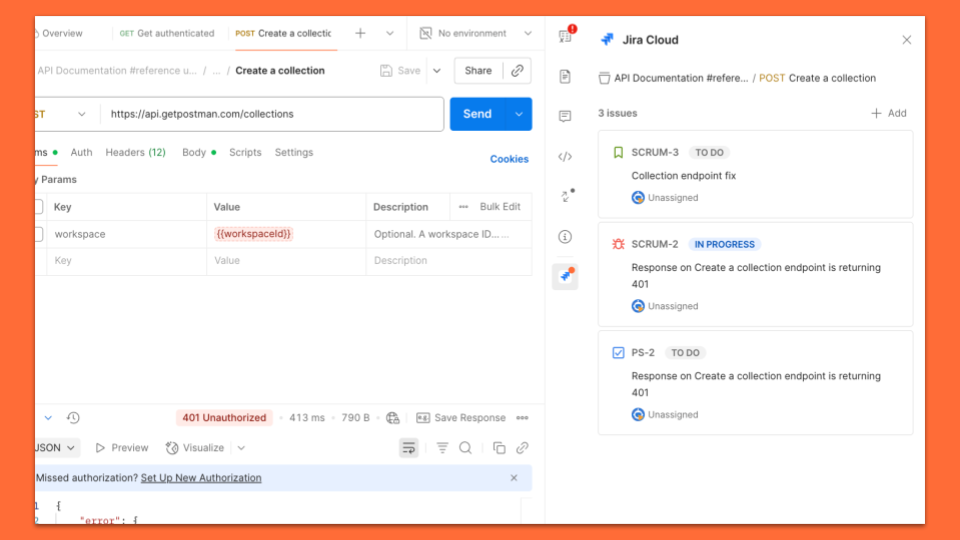Expand the Visualize options chevron
This screenshot has width=960, height=540.
click(241, 448)
